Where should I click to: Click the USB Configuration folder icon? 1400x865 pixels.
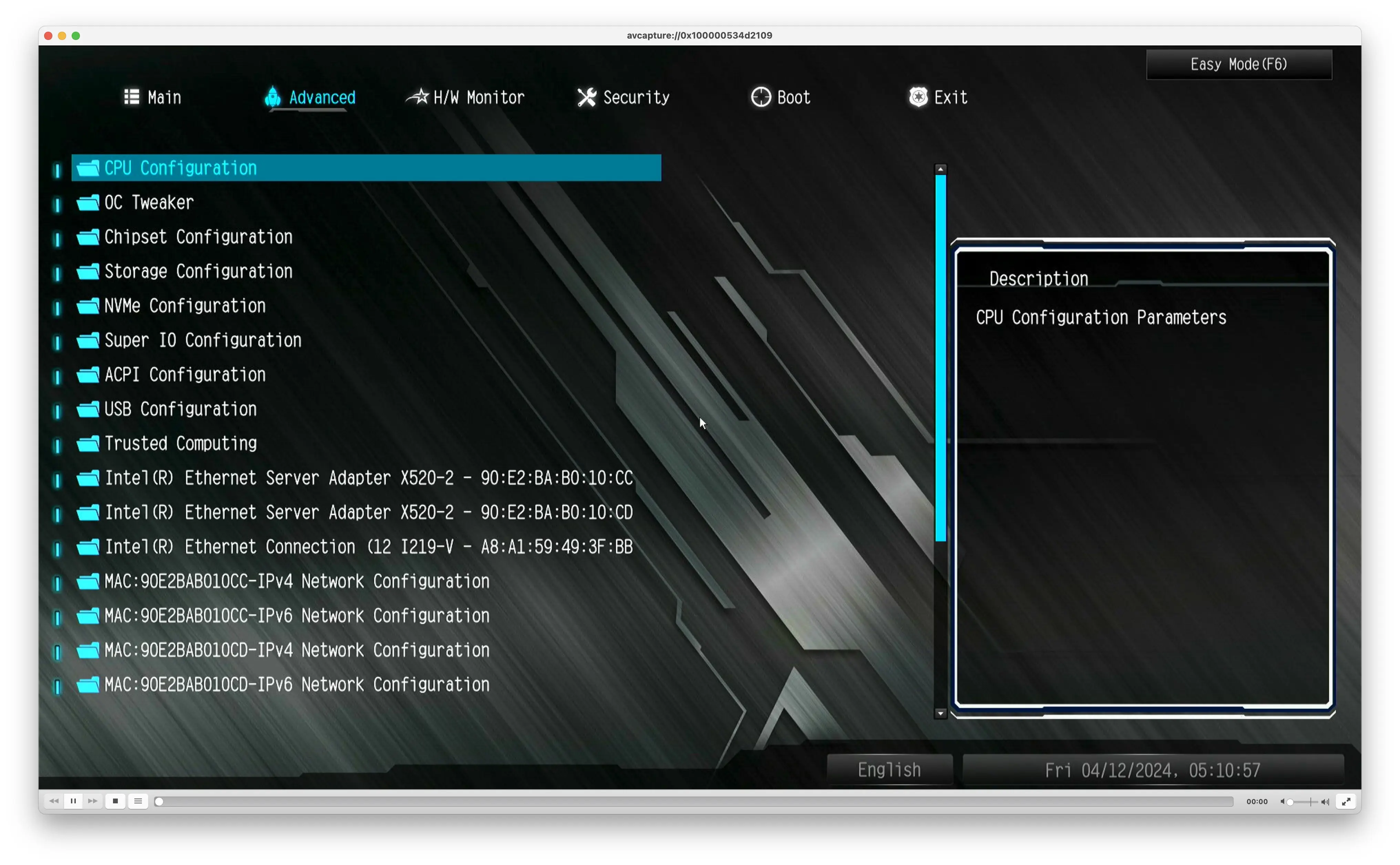[88, 409]
